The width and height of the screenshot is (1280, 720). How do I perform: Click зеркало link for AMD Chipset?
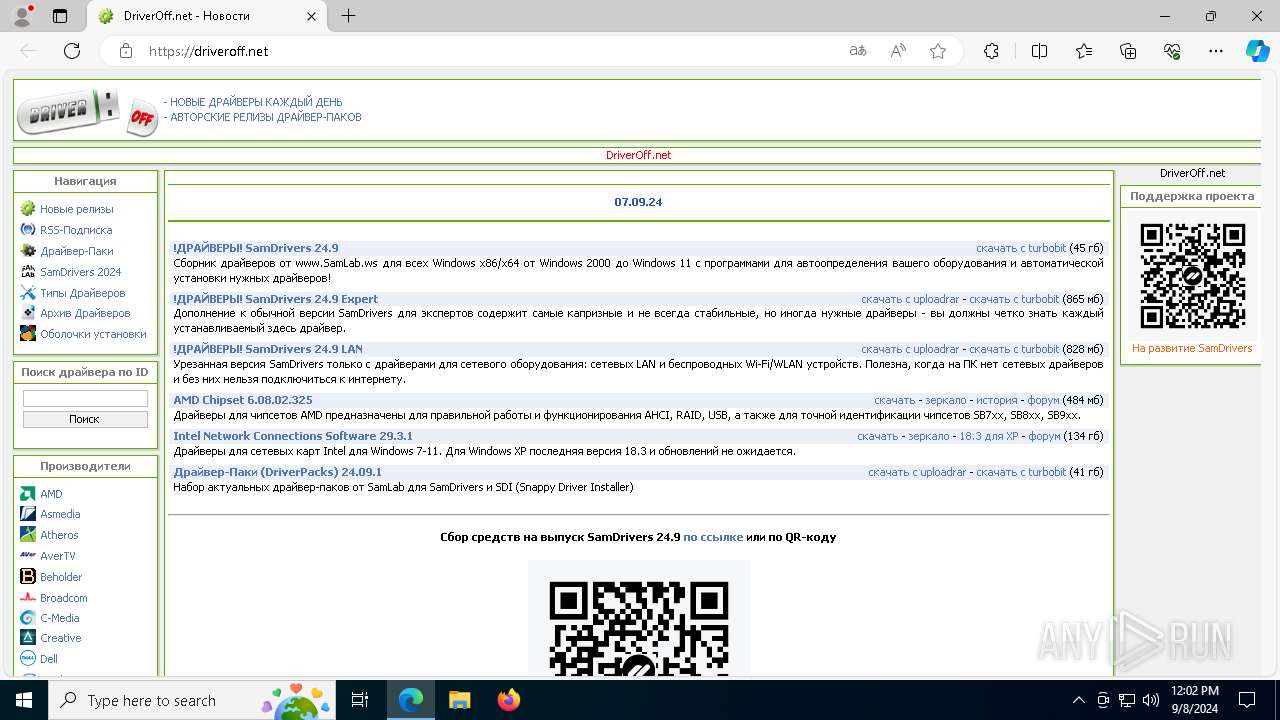point(946,400)
